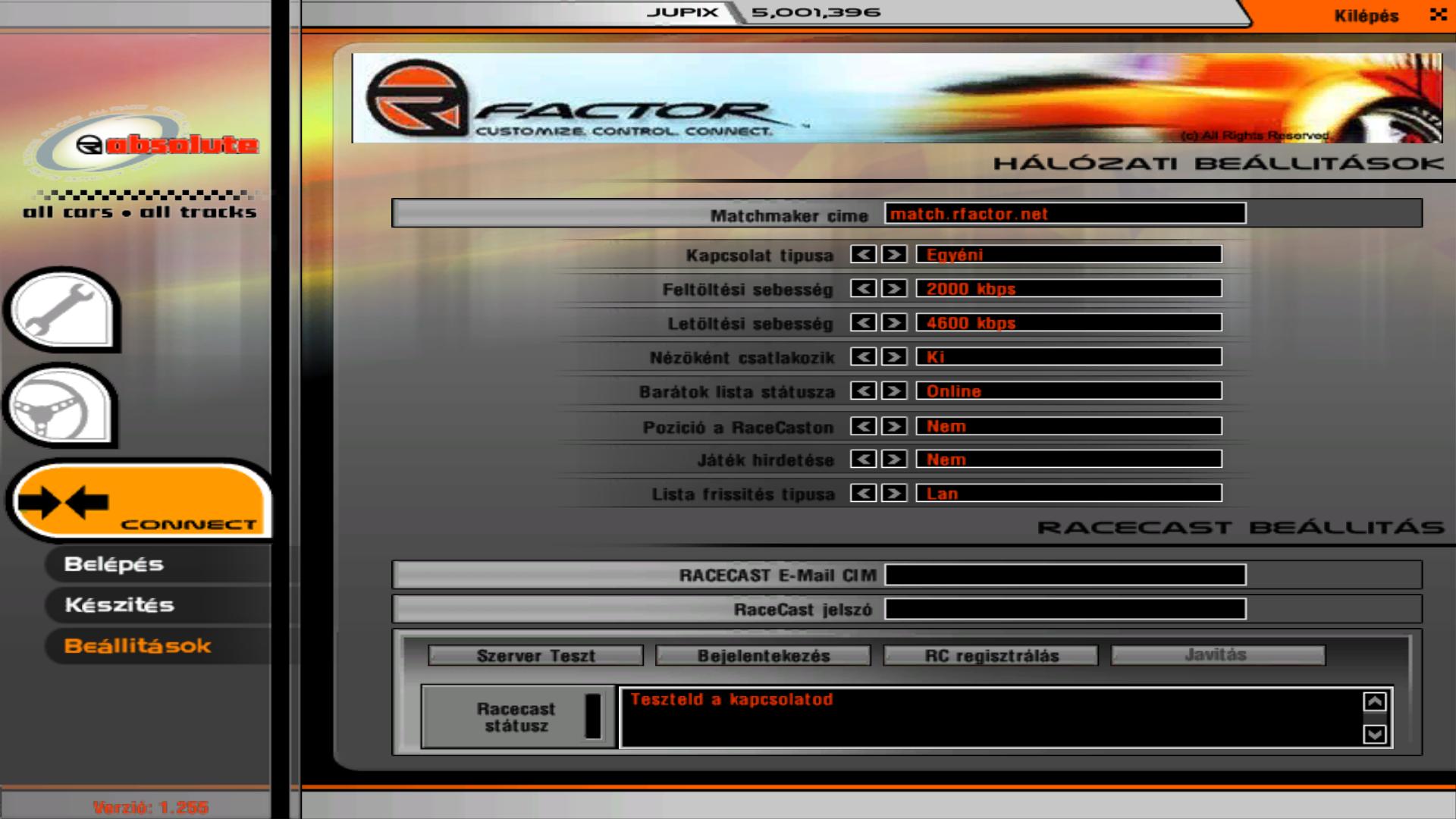This screenshot has width=1456, height=819.
Task: Previous option for Lista frissités tipusa
Action: tap(863, 493)
